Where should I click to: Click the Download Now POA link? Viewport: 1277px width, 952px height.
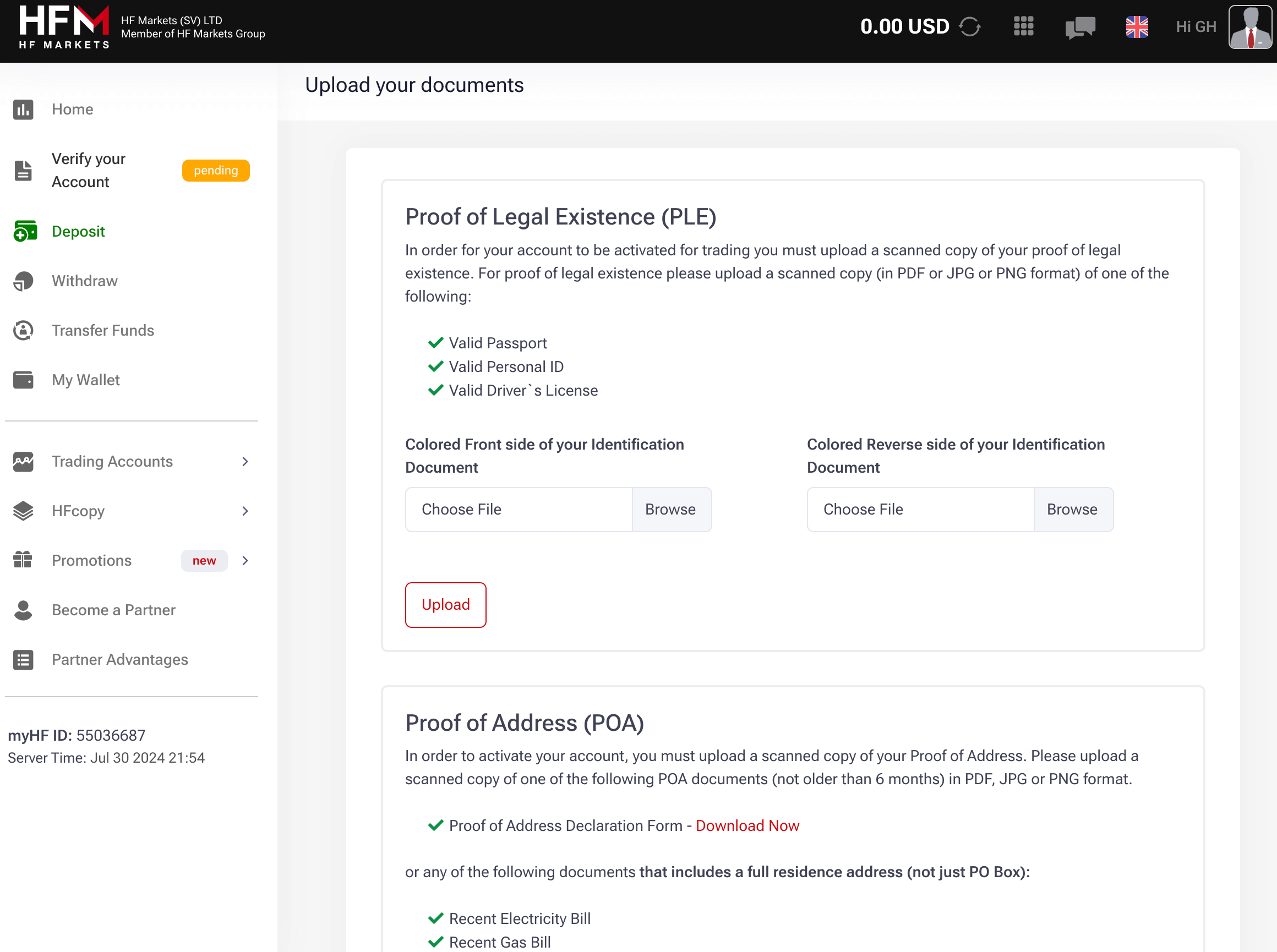[x=747, y=825]
